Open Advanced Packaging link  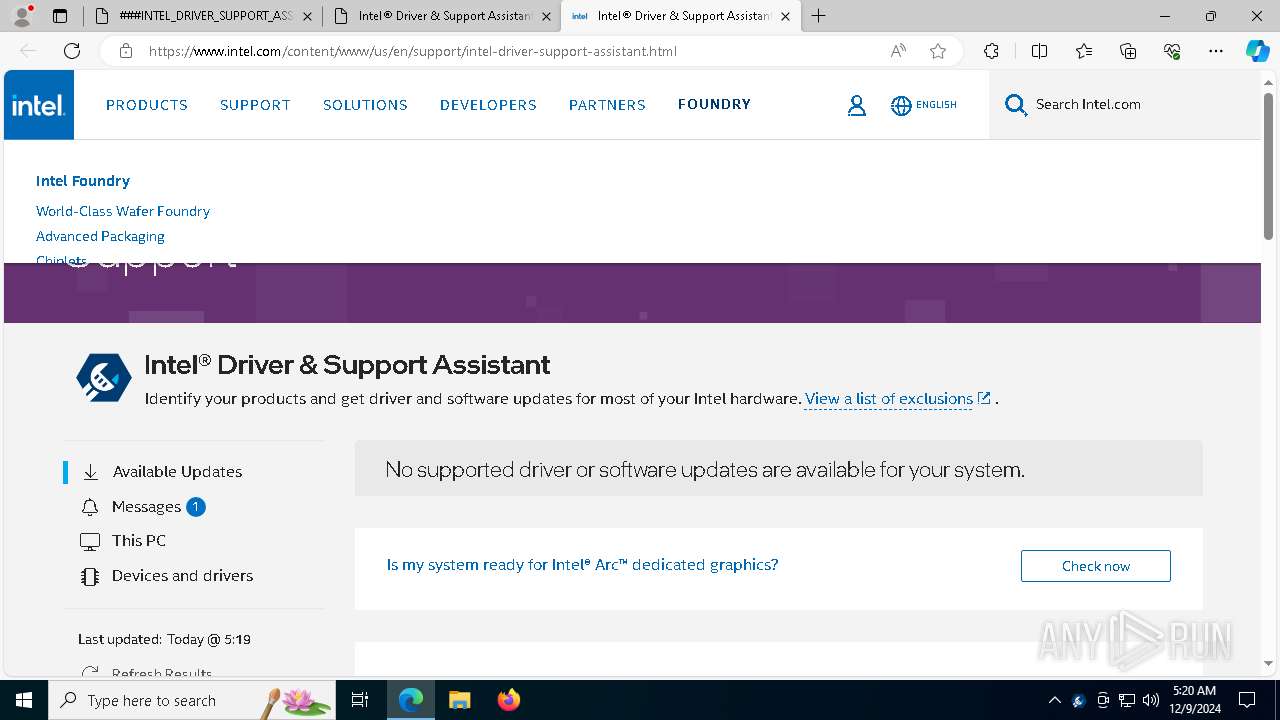(x=100, y=236)
